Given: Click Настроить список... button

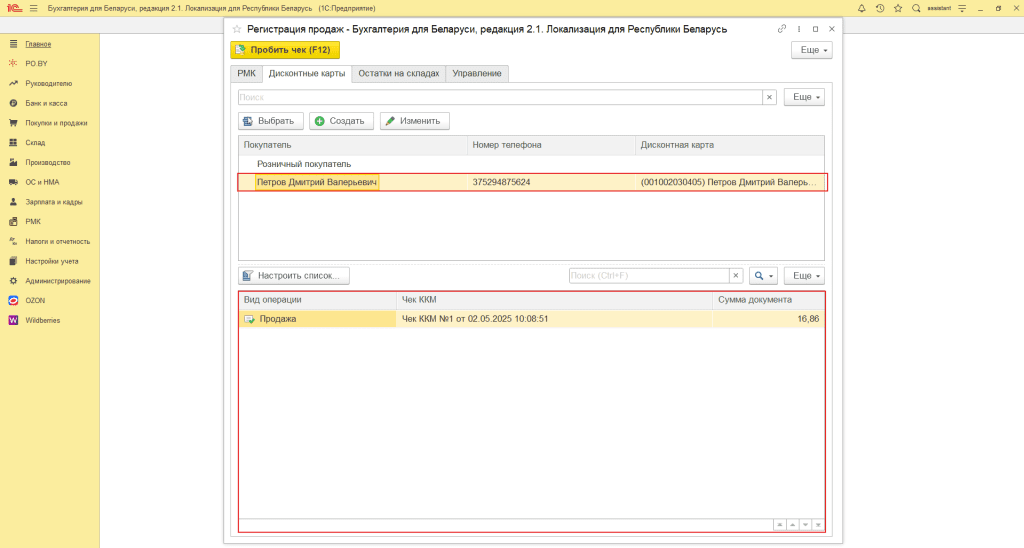Looking at the screenshot, I should [x=294, y=276].
